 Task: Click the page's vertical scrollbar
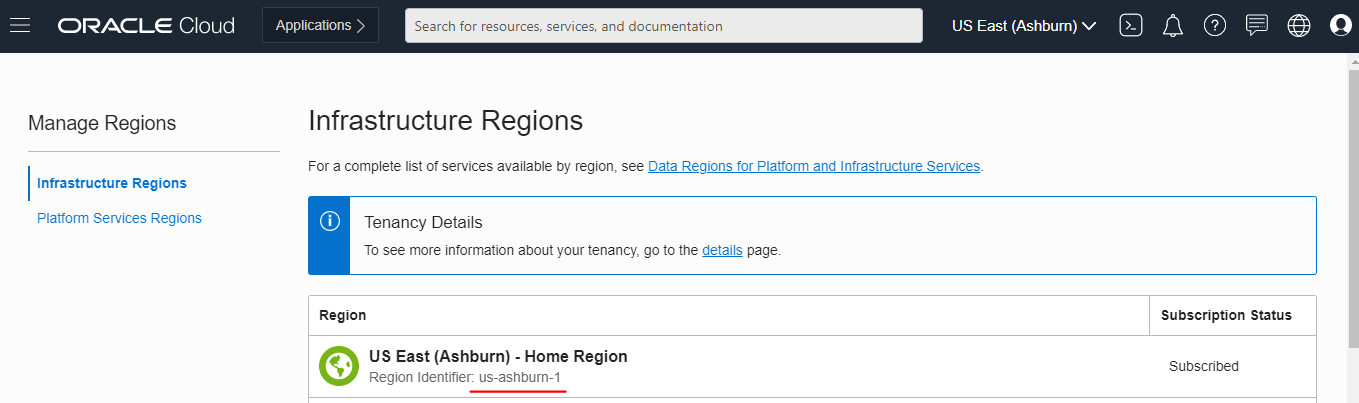pyautogui.click(x=1353, y=200)
